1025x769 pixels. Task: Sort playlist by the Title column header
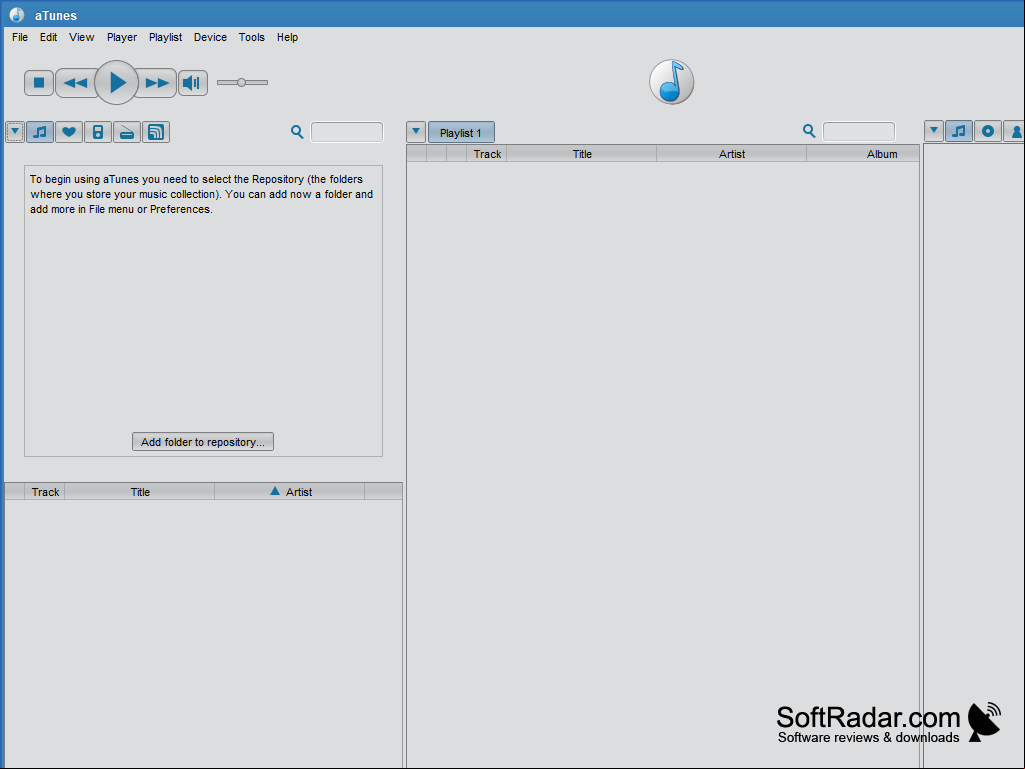pos(582,154)
